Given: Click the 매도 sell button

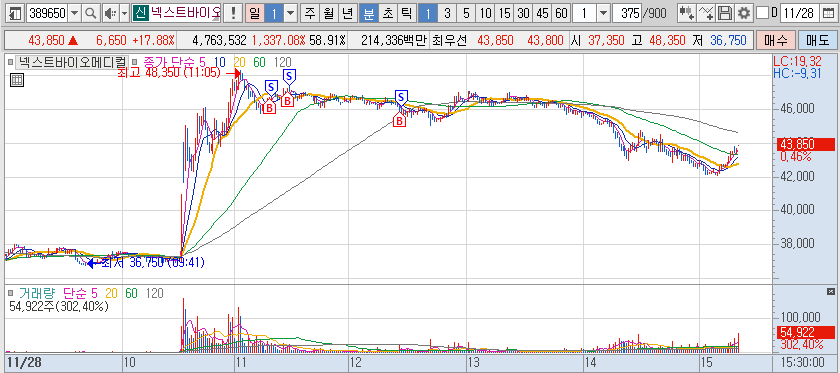Looking at the screenshot, I should pyautogui.click(x=818, y=40).
